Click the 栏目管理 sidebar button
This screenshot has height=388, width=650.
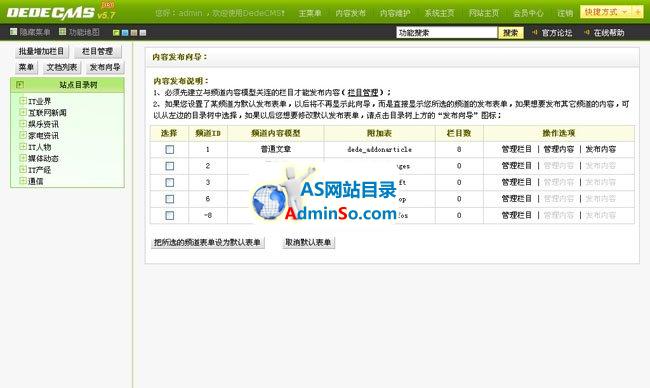coord(97,51)
